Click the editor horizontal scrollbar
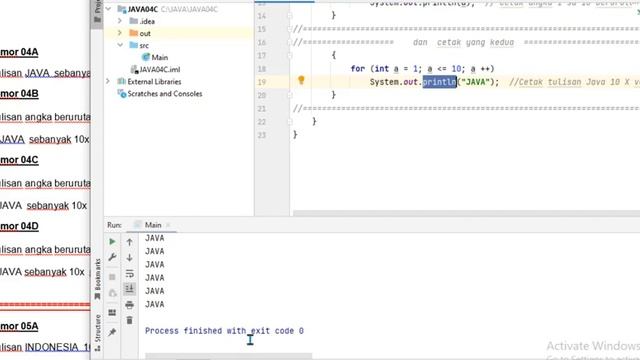The height and width of the screenshot is (360, 640). 466,213
